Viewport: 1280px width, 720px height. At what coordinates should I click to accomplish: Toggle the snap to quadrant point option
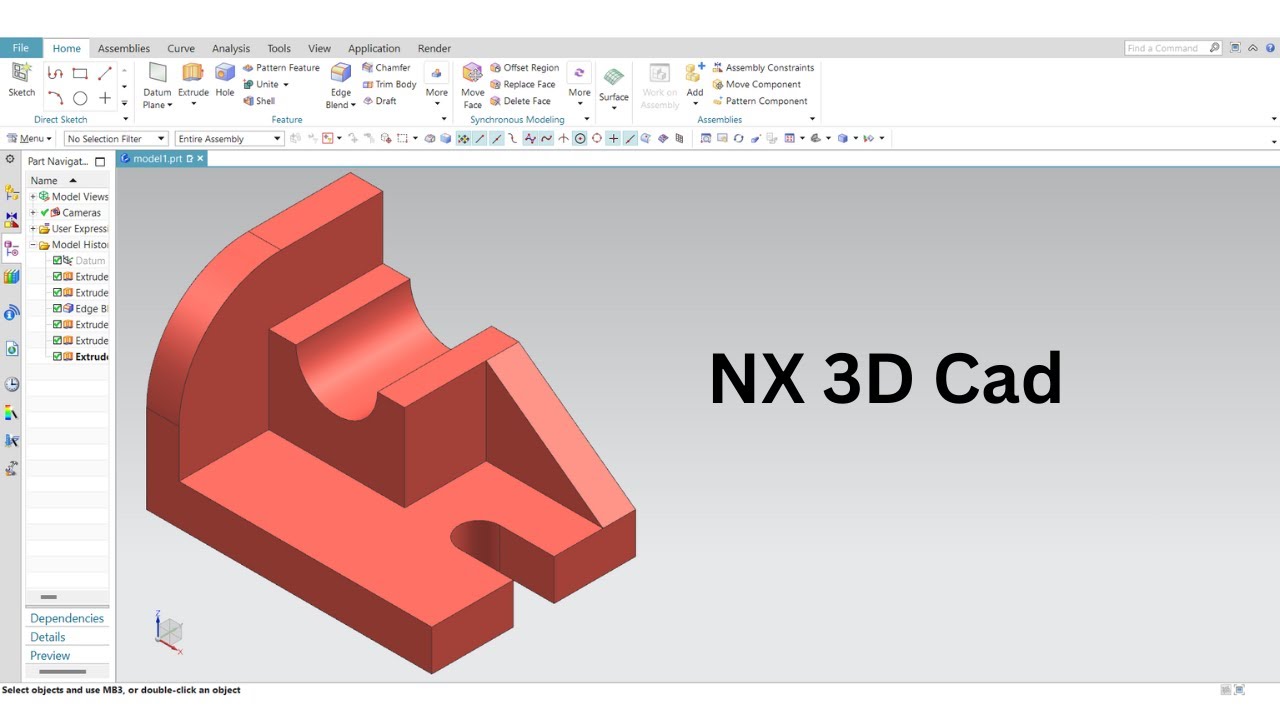click(597, 139)
